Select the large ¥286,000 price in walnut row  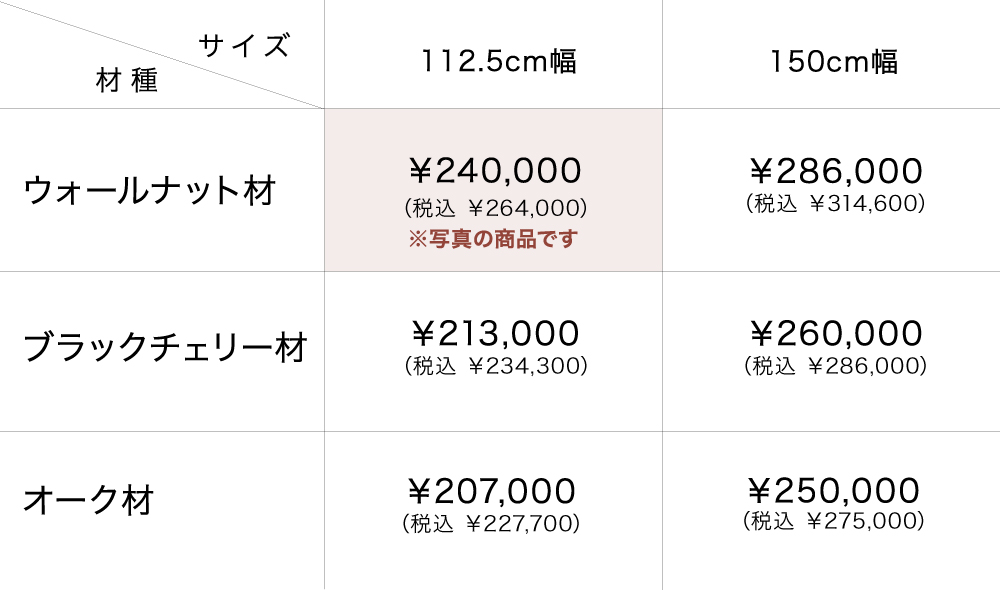(835, 171)
